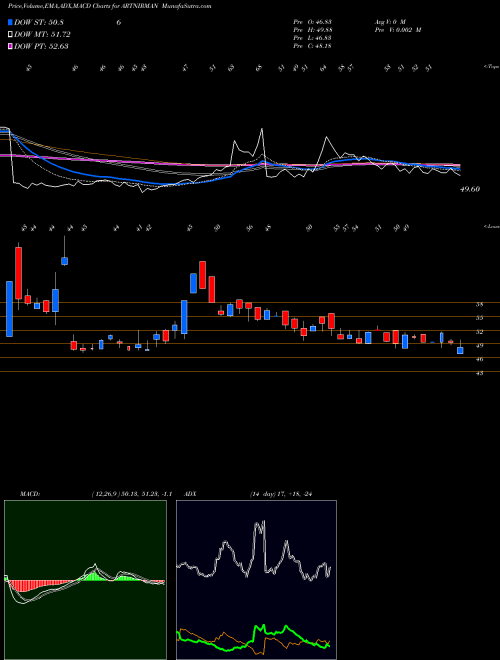Click the chart title mentioning MunafaSutra.com
The image size is (500, 660).
109,6
